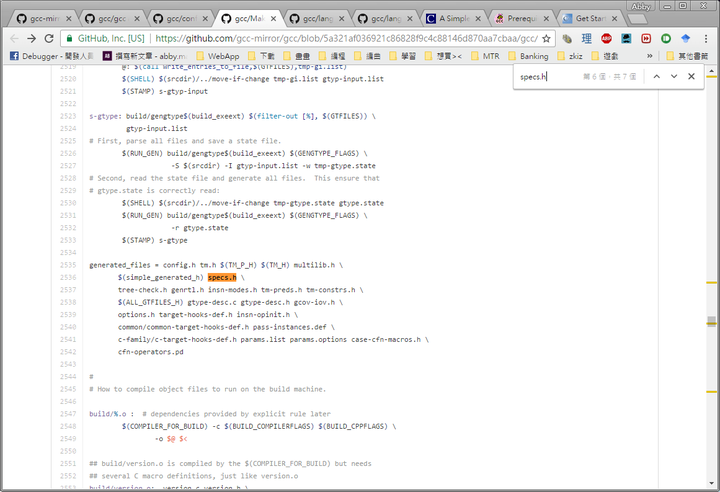Click the github.com address bar URL

[346, 39]
